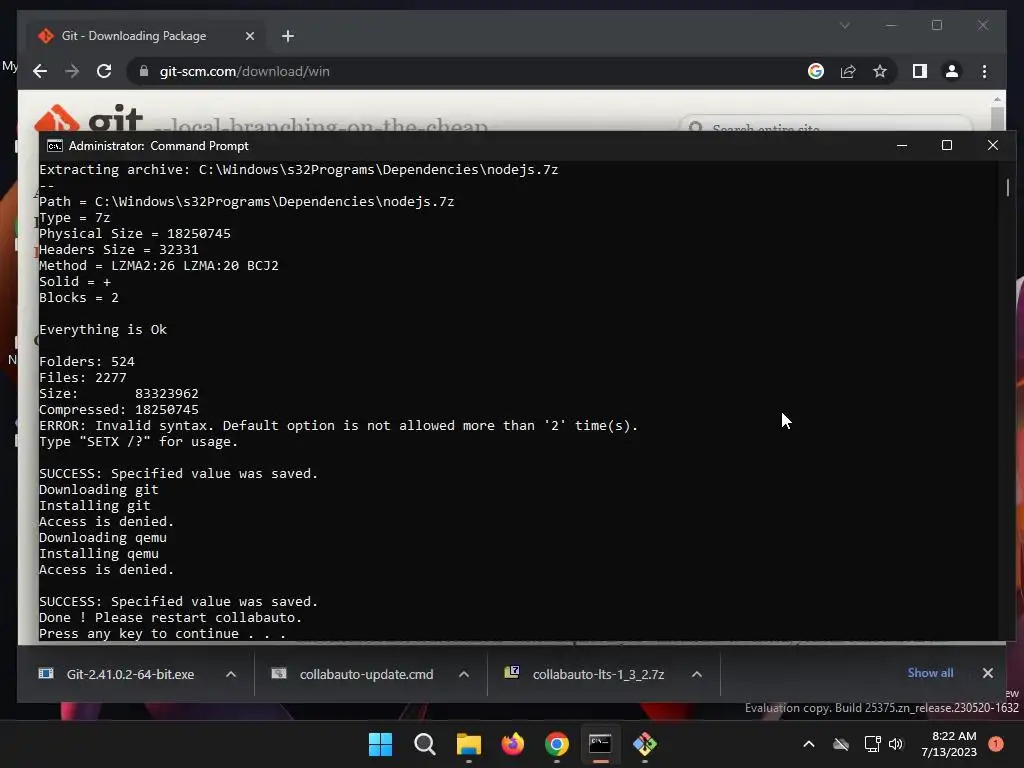1024x768 pixels.
Task: Close the Command Prompt window
Action: point(993,145)
